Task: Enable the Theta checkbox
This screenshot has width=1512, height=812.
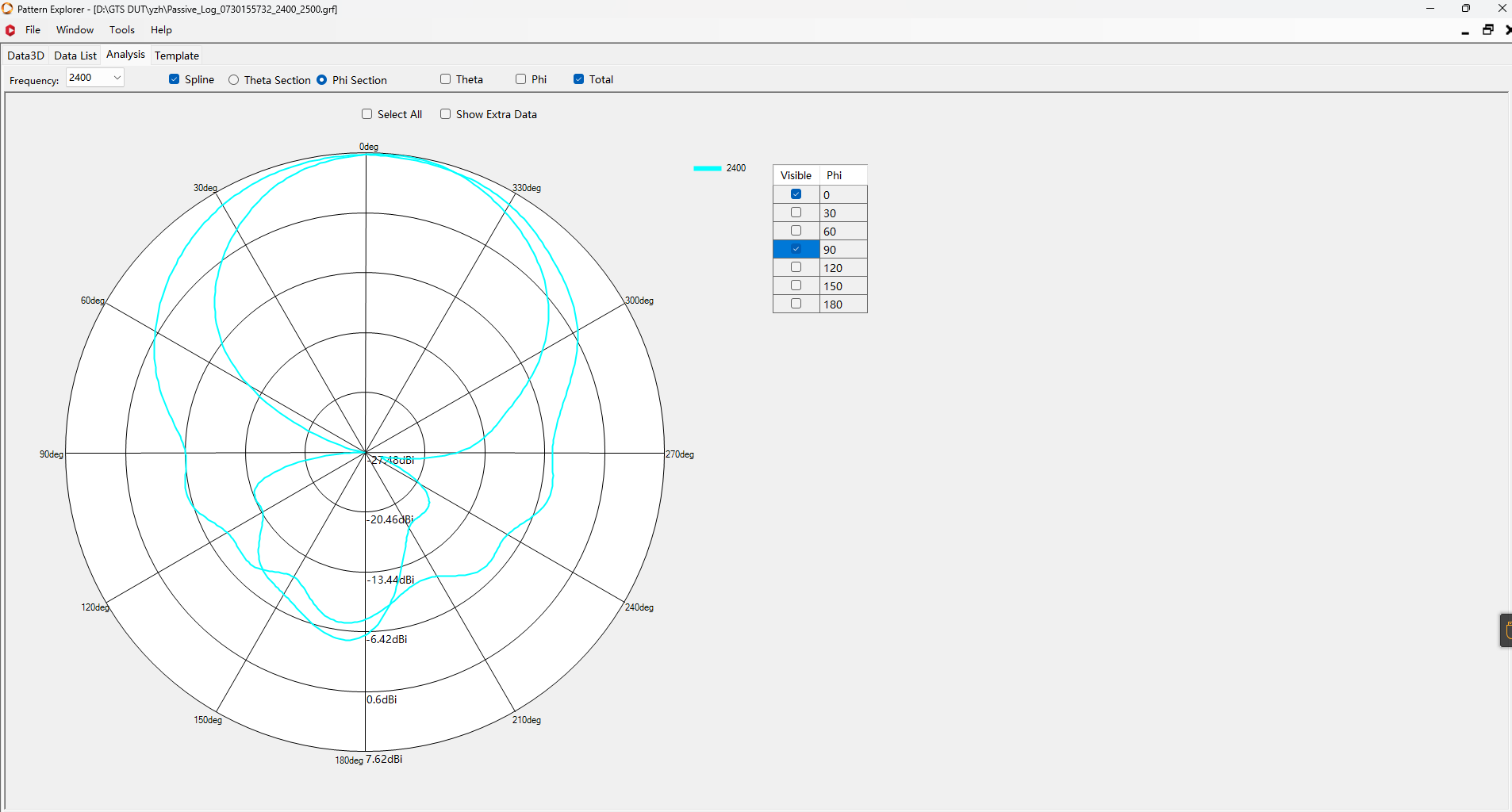Action: [446, 79]
